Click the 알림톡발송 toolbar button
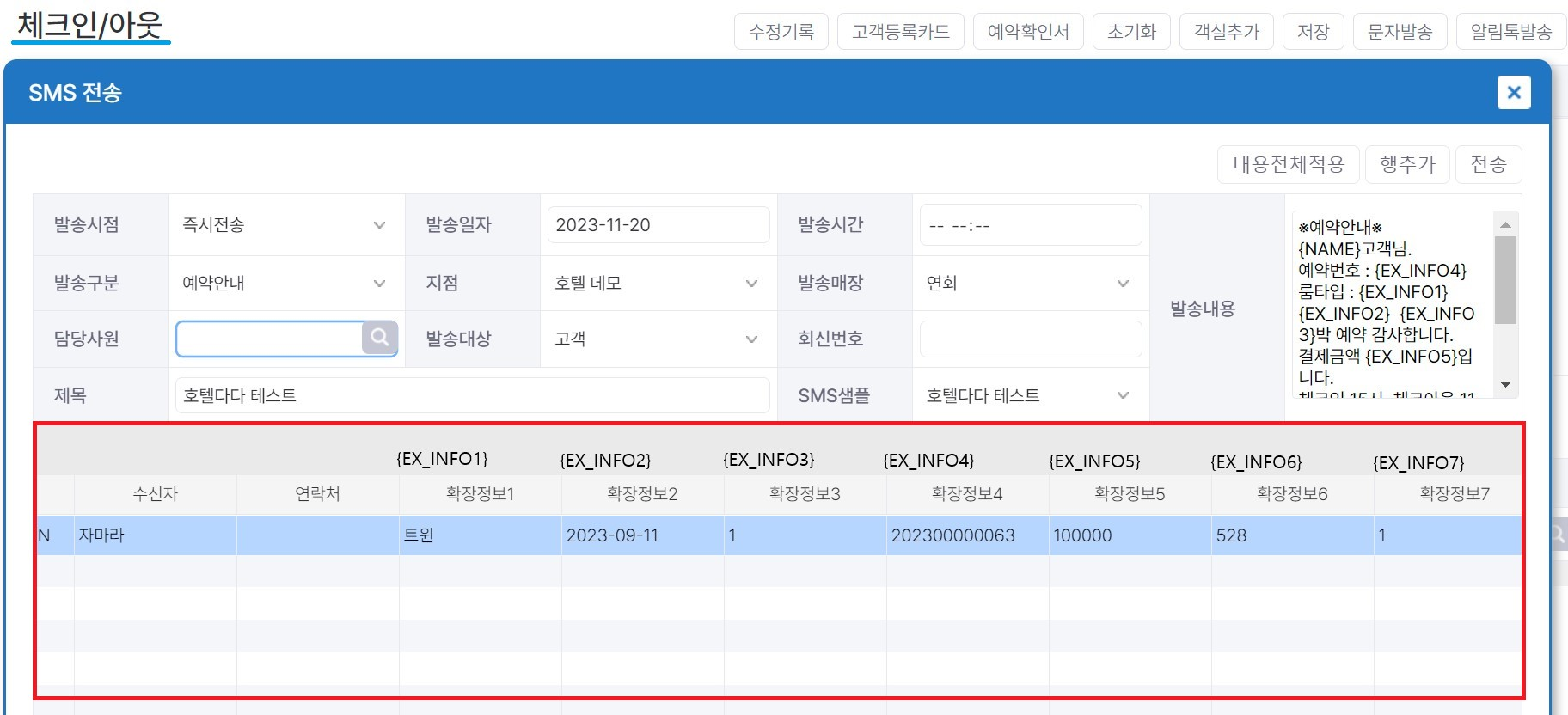The height and width of the screenshot is (715, 1568). 1510,32
